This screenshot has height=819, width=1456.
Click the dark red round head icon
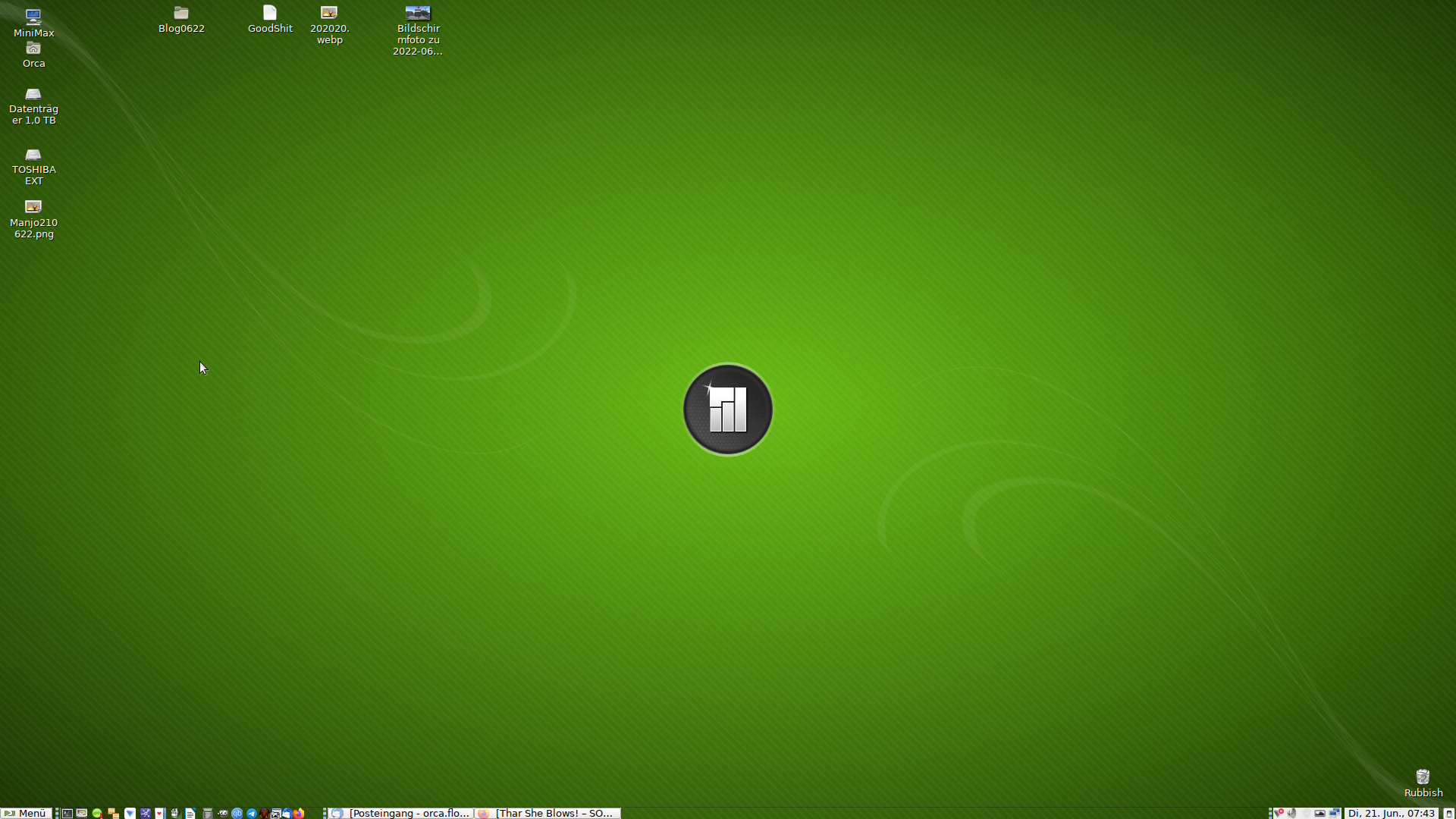pyautogui.click(x=264, y=813)
